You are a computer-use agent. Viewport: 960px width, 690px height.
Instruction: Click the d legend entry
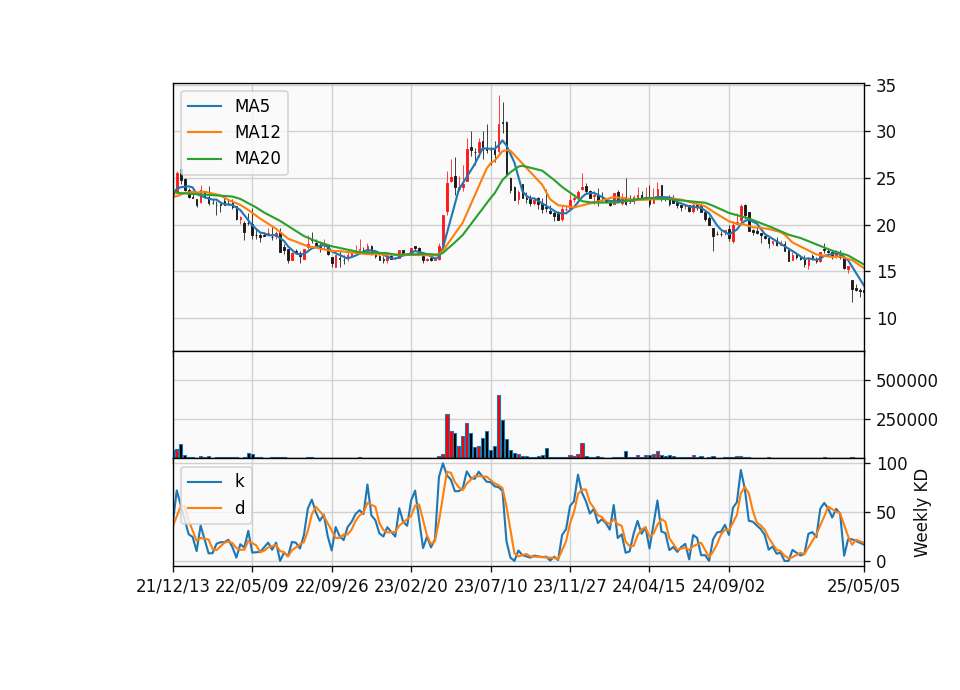click(239, 508)
